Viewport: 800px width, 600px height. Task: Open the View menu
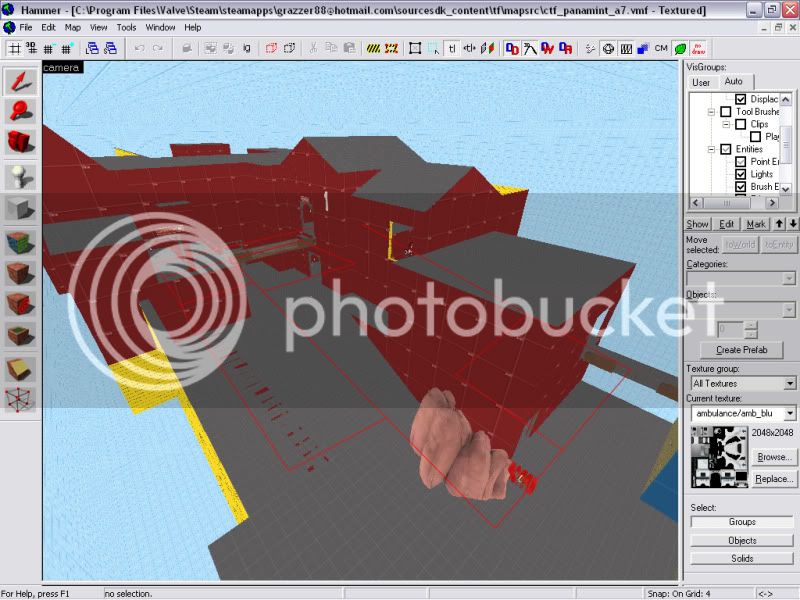[x=98, y=28]
